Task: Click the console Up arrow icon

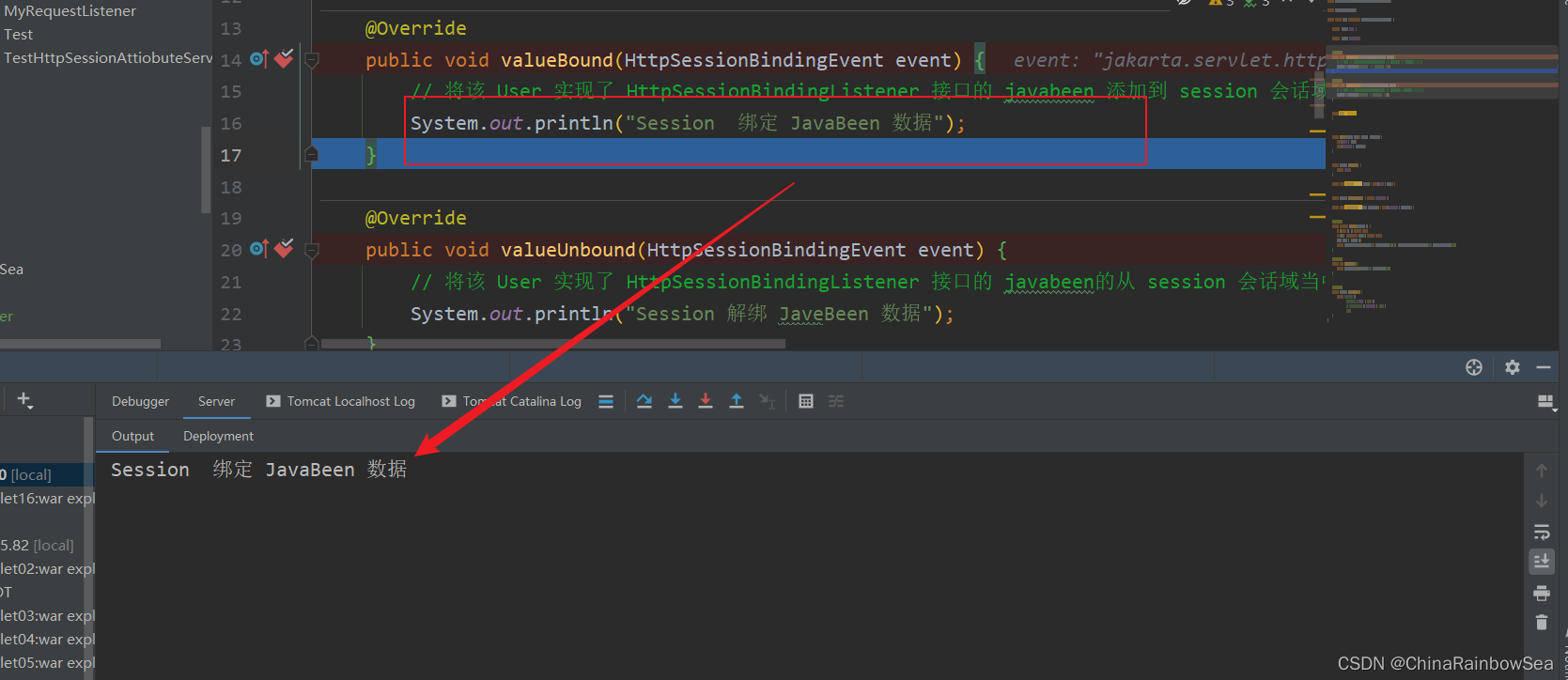Action: (x=1542, y=471)
